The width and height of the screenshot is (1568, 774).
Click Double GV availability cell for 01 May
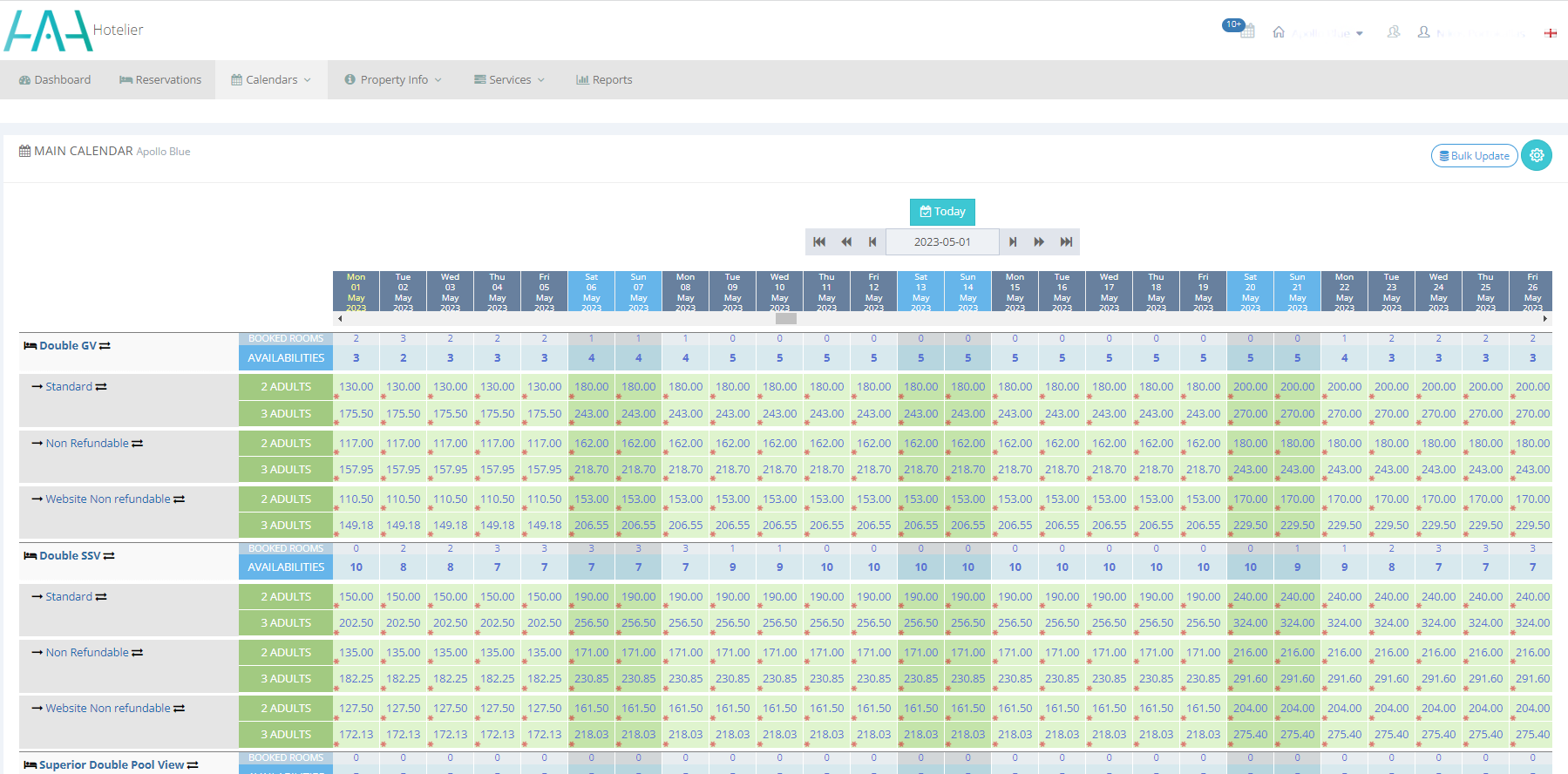point(356,358)
